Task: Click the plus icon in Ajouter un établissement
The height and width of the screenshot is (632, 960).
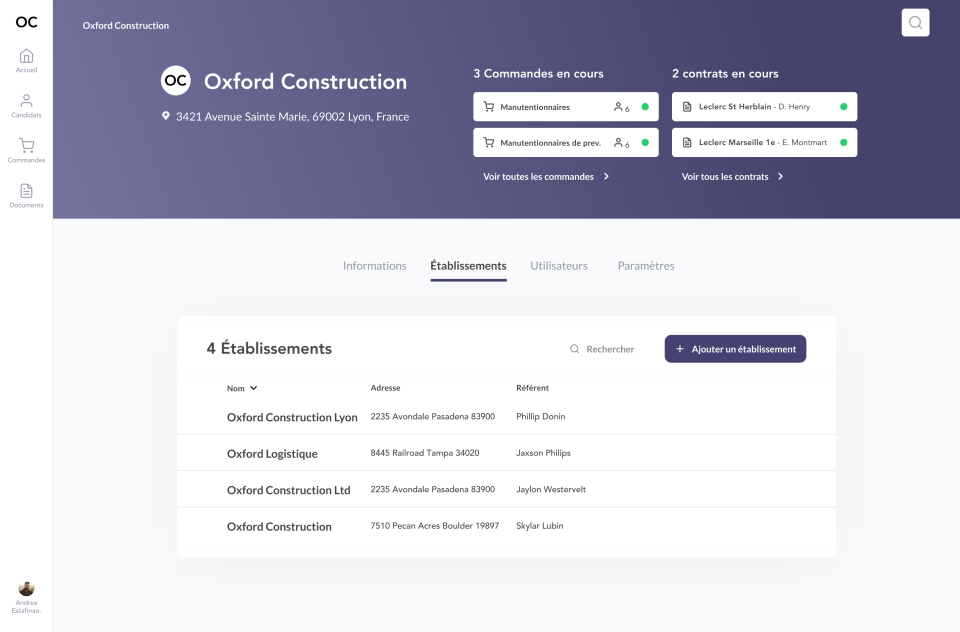Action: point(680,349)
